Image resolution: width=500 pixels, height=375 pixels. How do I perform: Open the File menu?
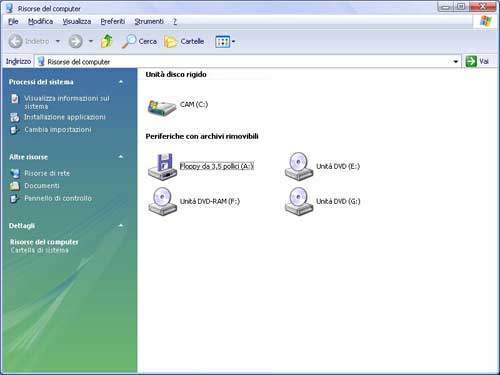(x=13, y=22)
